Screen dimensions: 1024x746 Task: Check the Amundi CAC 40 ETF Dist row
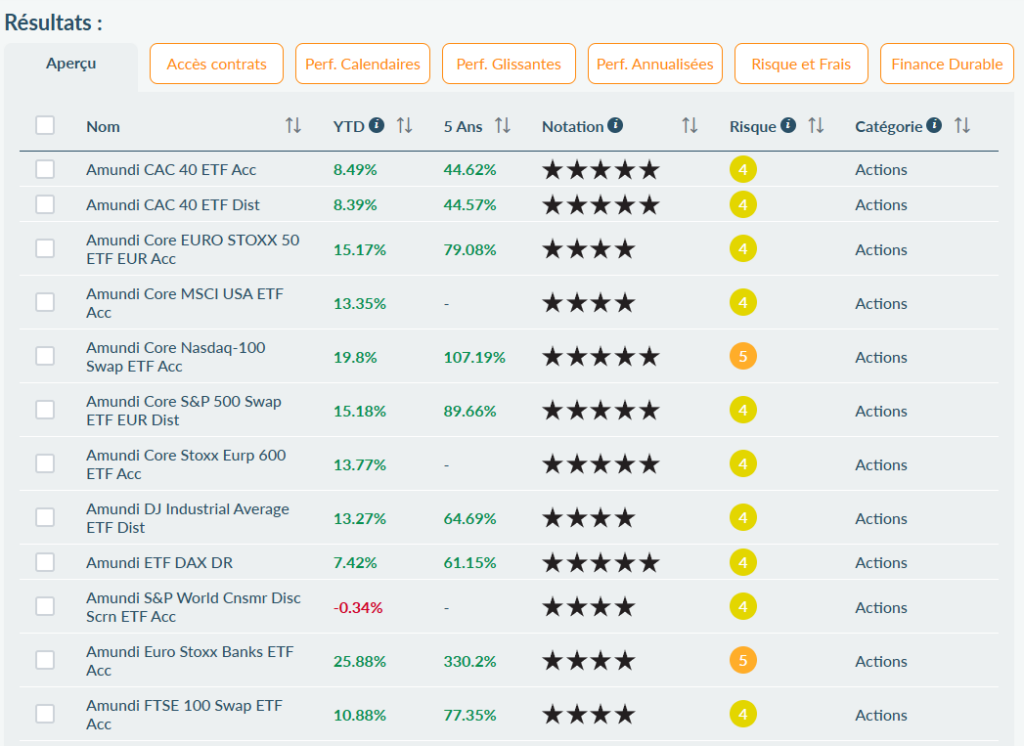45,204
